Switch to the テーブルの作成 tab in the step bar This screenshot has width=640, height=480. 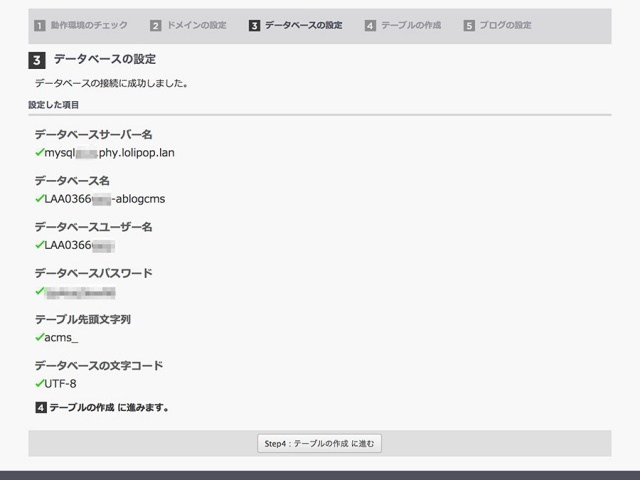coord(412,25)
